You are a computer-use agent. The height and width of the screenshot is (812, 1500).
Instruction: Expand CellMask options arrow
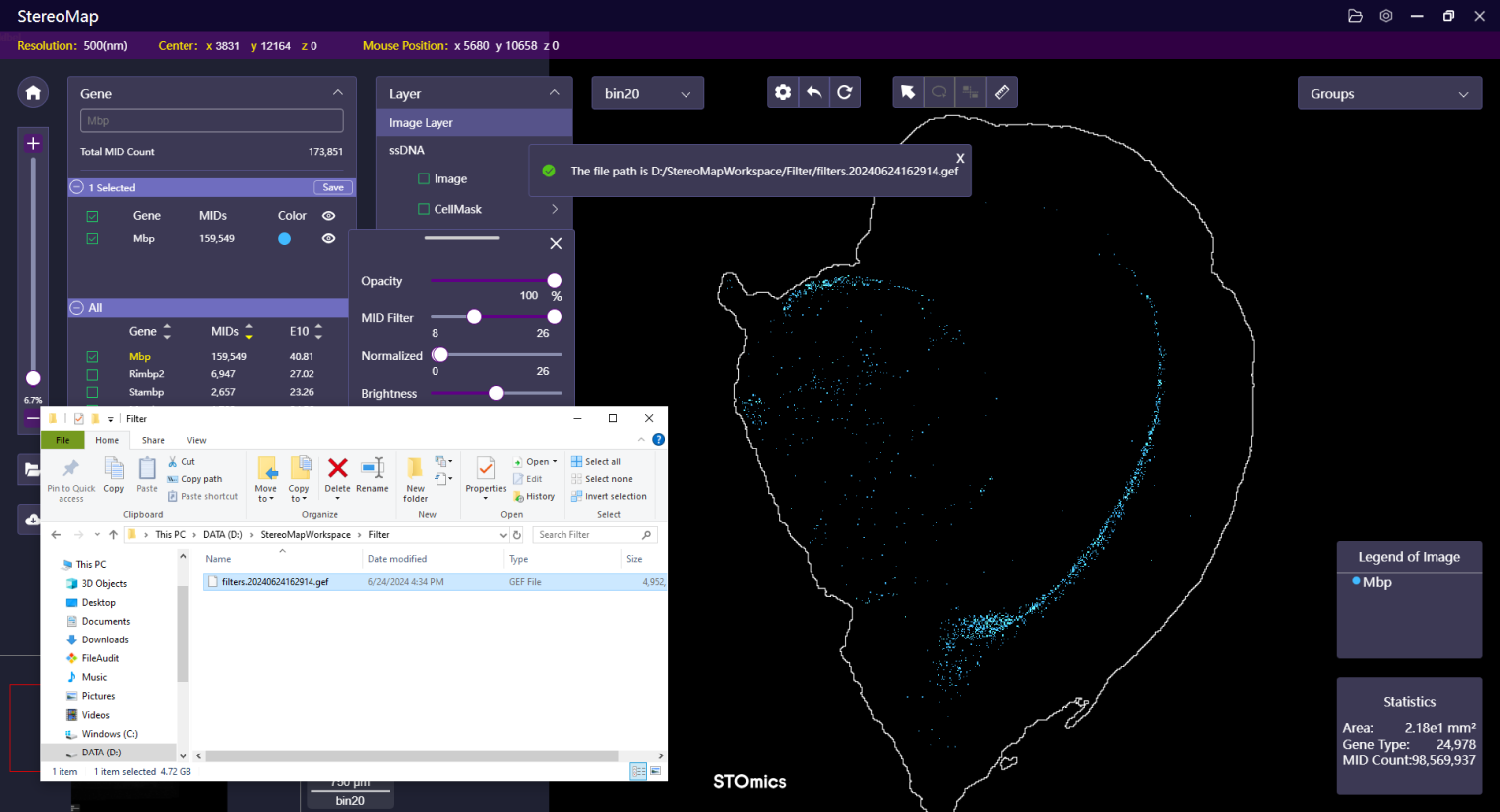[x=555, y=209]
